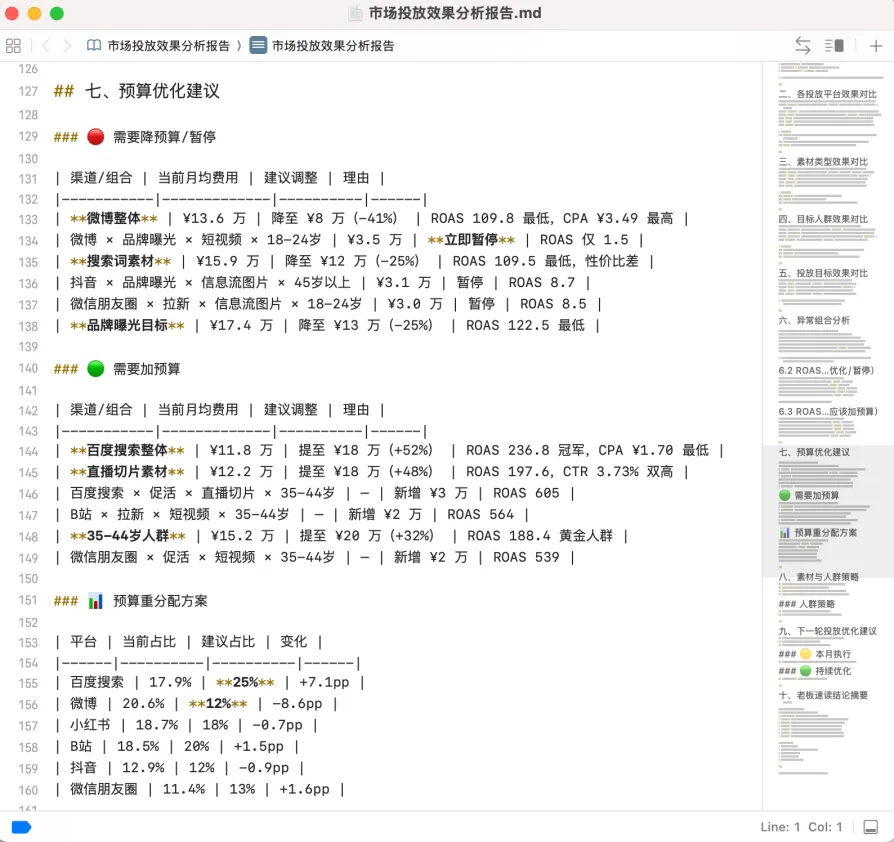Click heading 七、预算优化建议 on line 127
This screenshot has width=894, height=842.
tap(152, 91)
